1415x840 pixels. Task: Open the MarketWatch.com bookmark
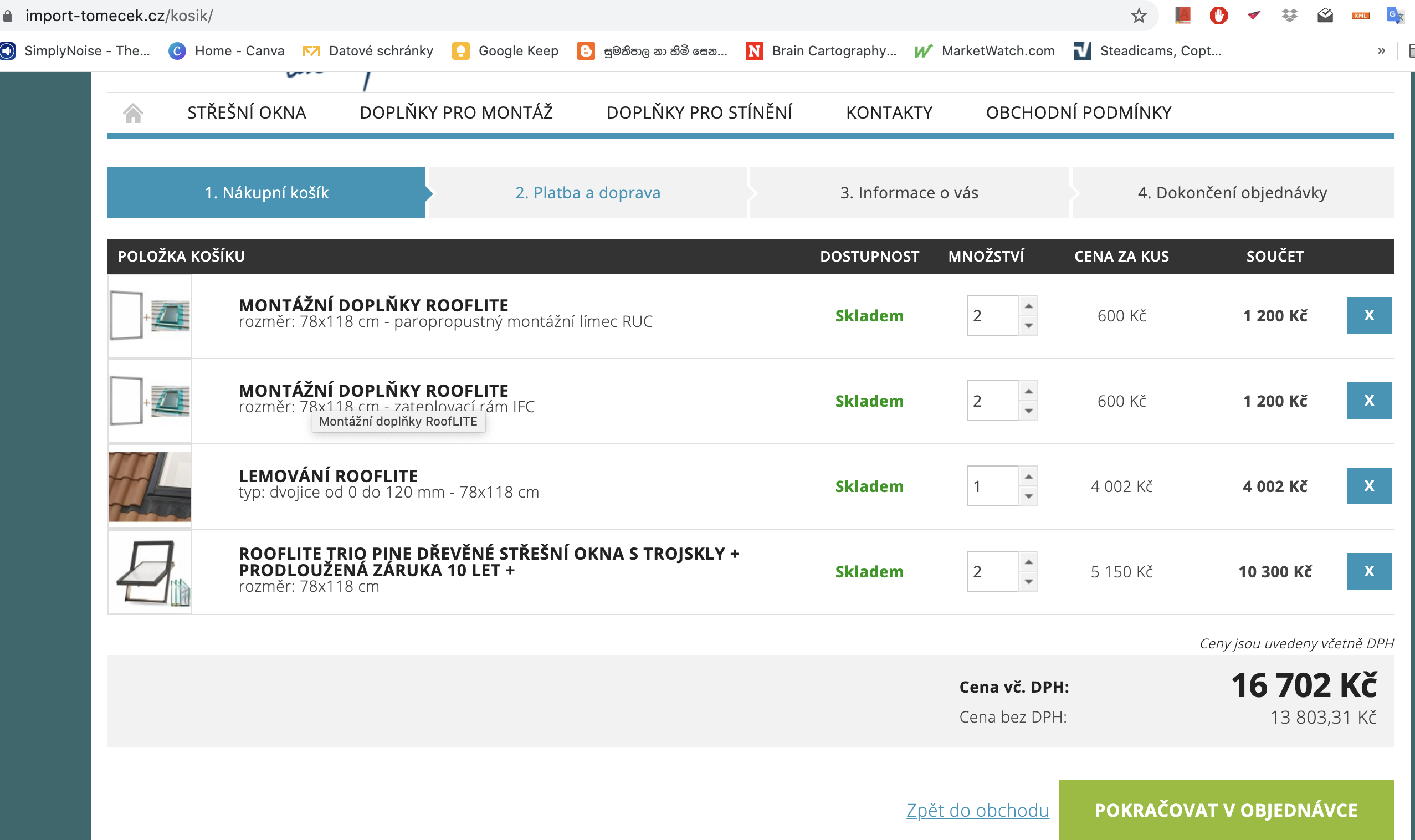pos(985,51)
